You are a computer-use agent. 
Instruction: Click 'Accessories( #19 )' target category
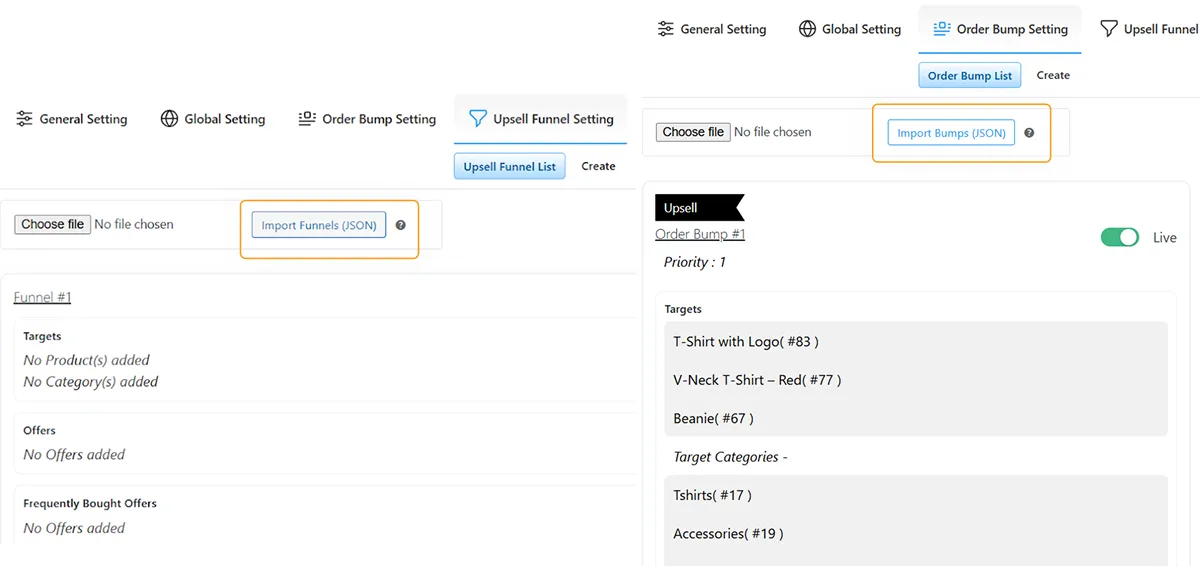tap(728, 533)
